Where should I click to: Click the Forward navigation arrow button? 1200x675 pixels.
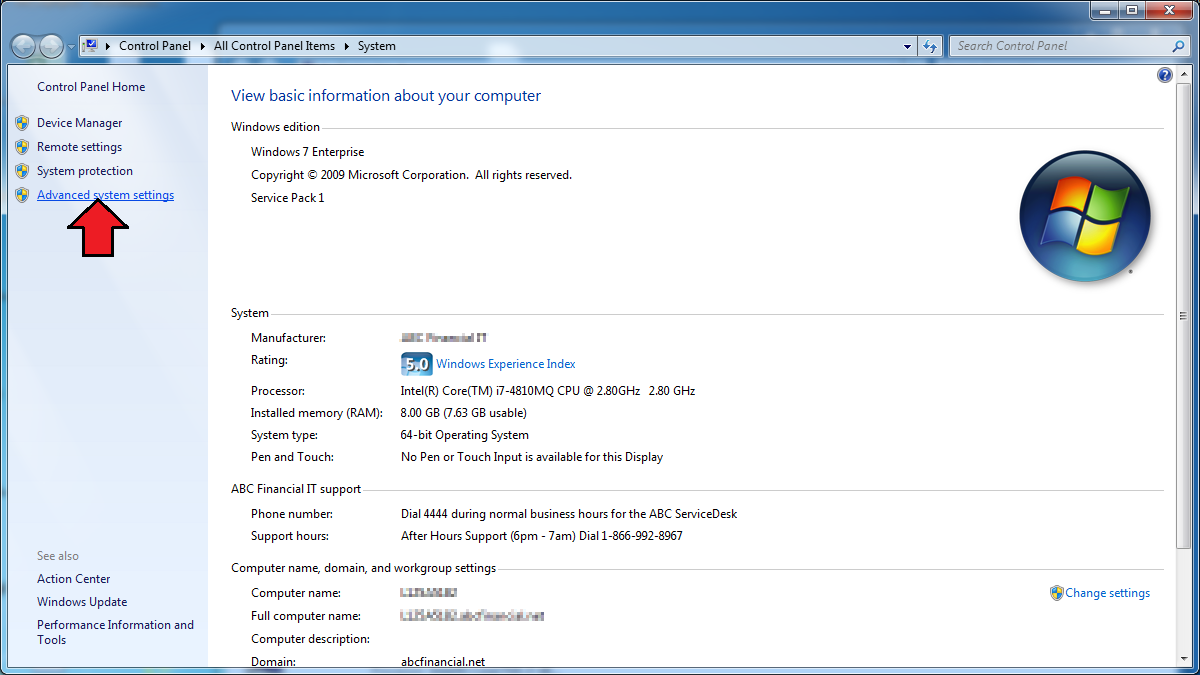coord(51,46)
